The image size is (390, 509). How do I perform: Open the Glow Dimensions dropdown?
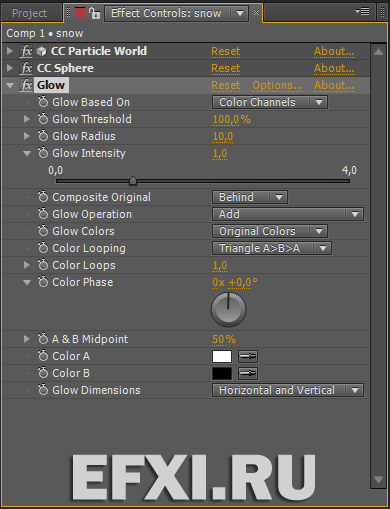click(x=288, y=390)
